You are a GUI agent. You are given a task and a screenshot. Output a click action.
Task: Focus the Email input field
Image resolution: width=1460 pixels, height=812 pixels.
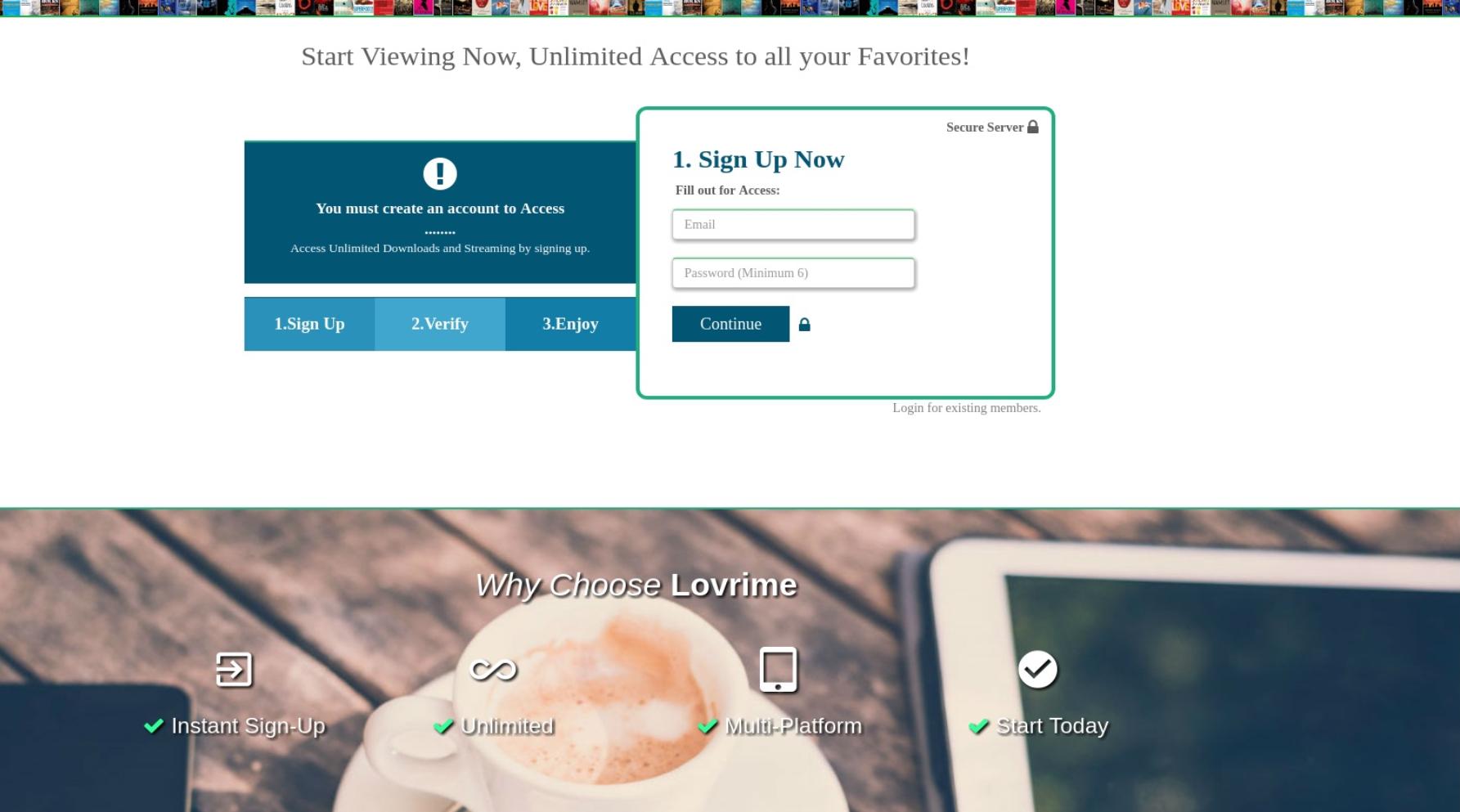tap(793, 225)
